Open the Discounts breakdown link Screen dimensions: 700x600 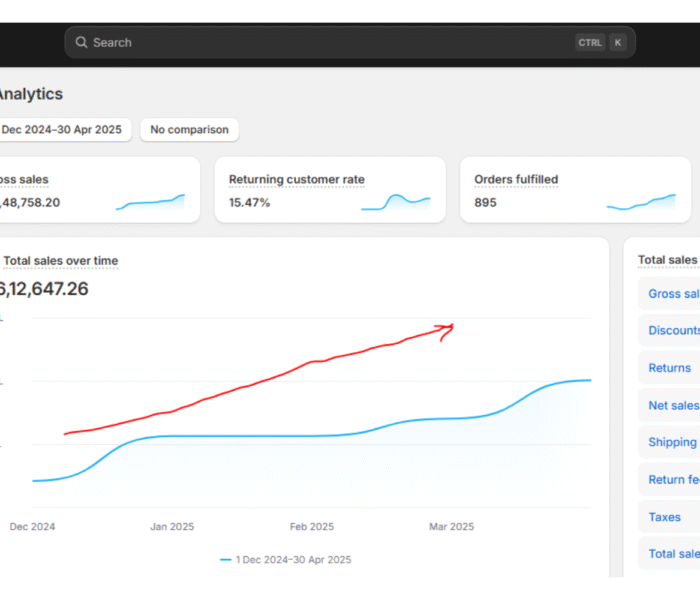pyautogui.click(x=669, y=330)
